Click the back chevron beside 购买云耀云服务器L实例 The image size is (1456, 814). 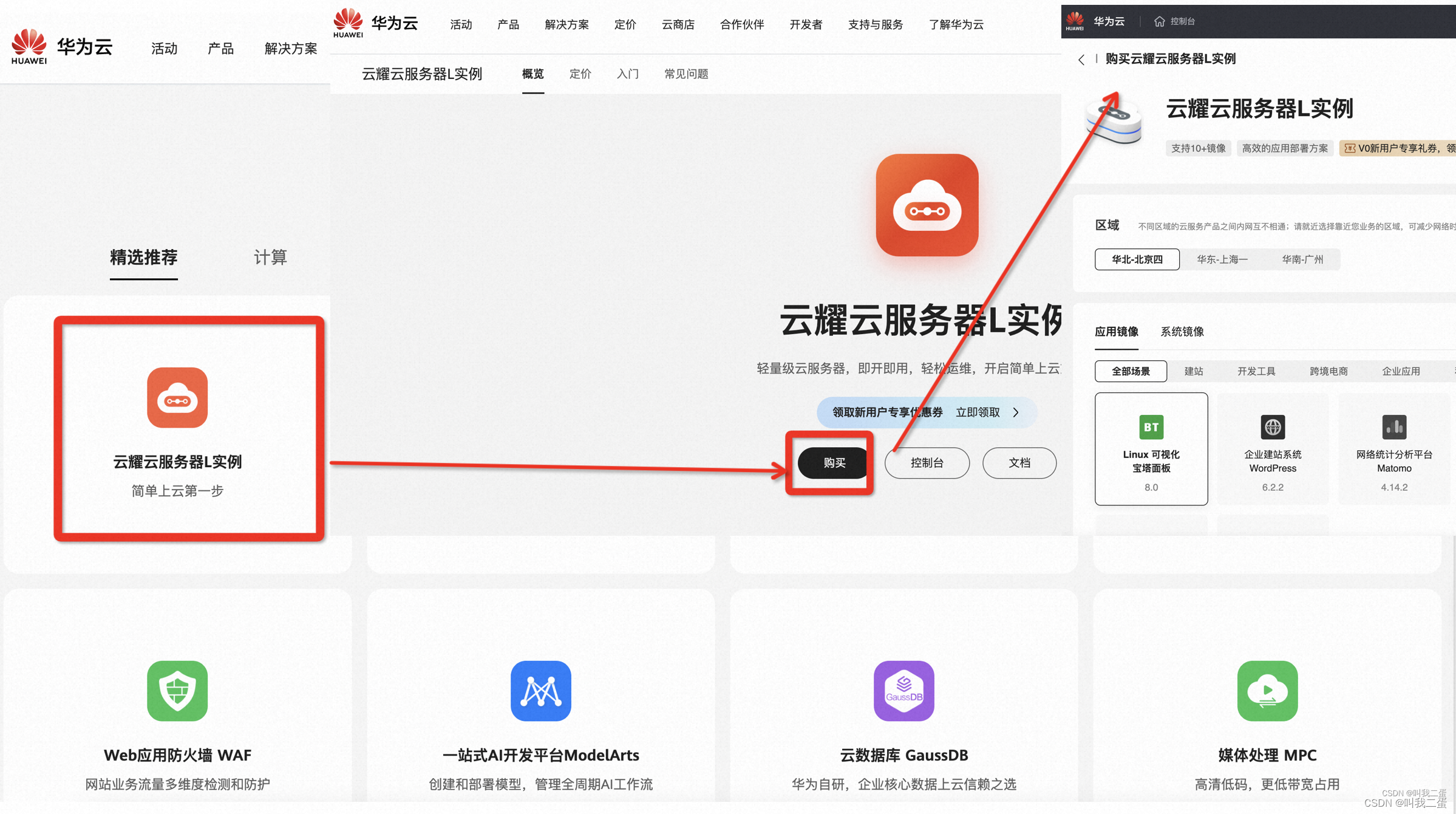[x=1081, y=59]
